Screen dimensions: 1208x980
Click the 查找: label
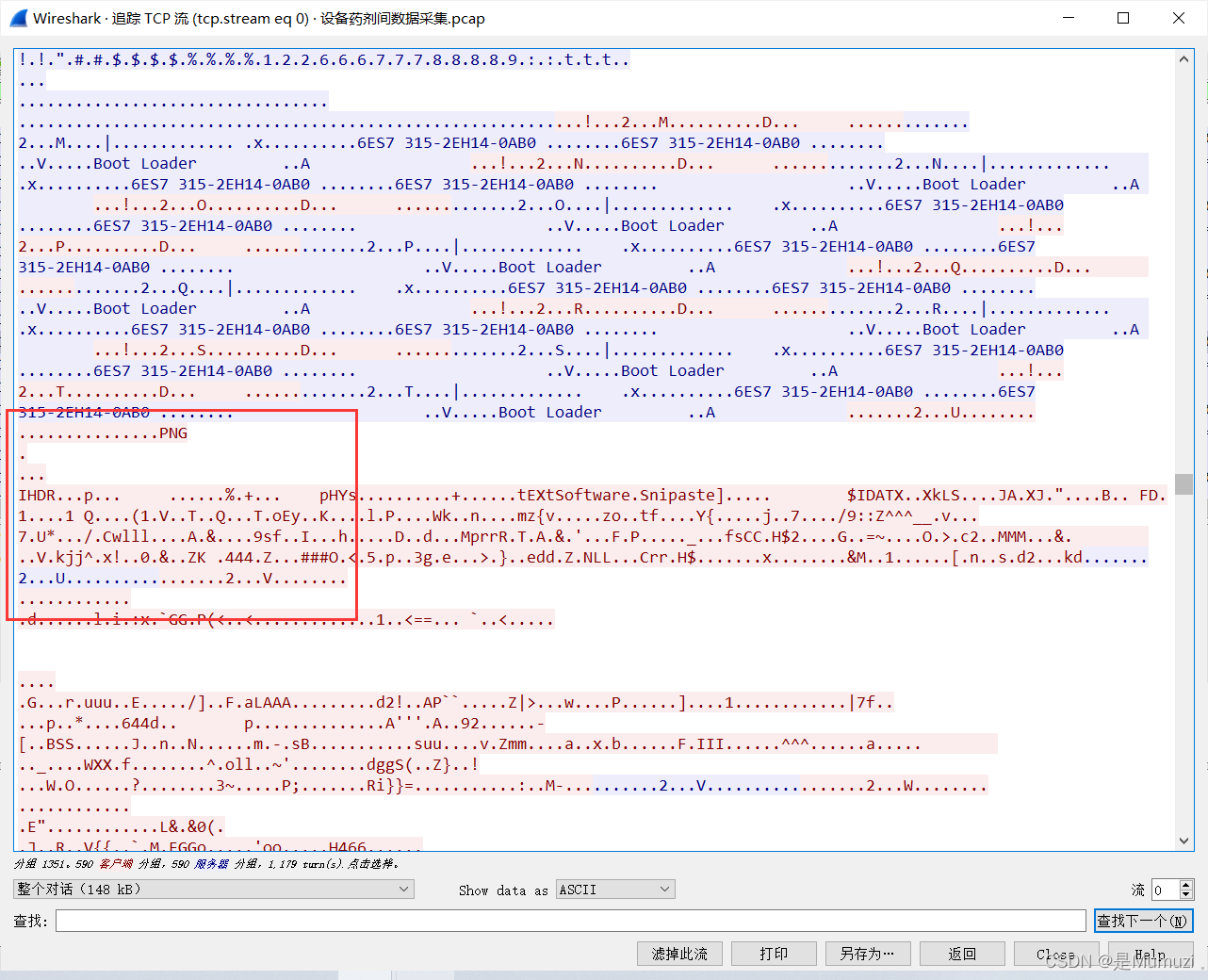(30, 921)
